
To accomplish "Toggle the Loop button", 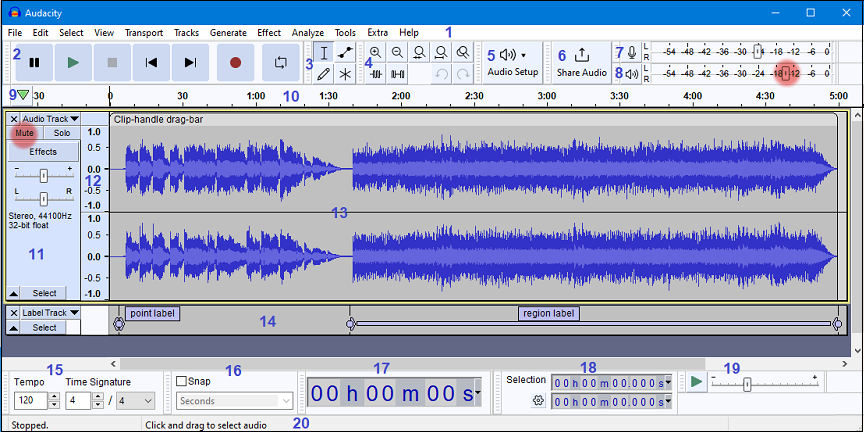I will tap(280, 63).
